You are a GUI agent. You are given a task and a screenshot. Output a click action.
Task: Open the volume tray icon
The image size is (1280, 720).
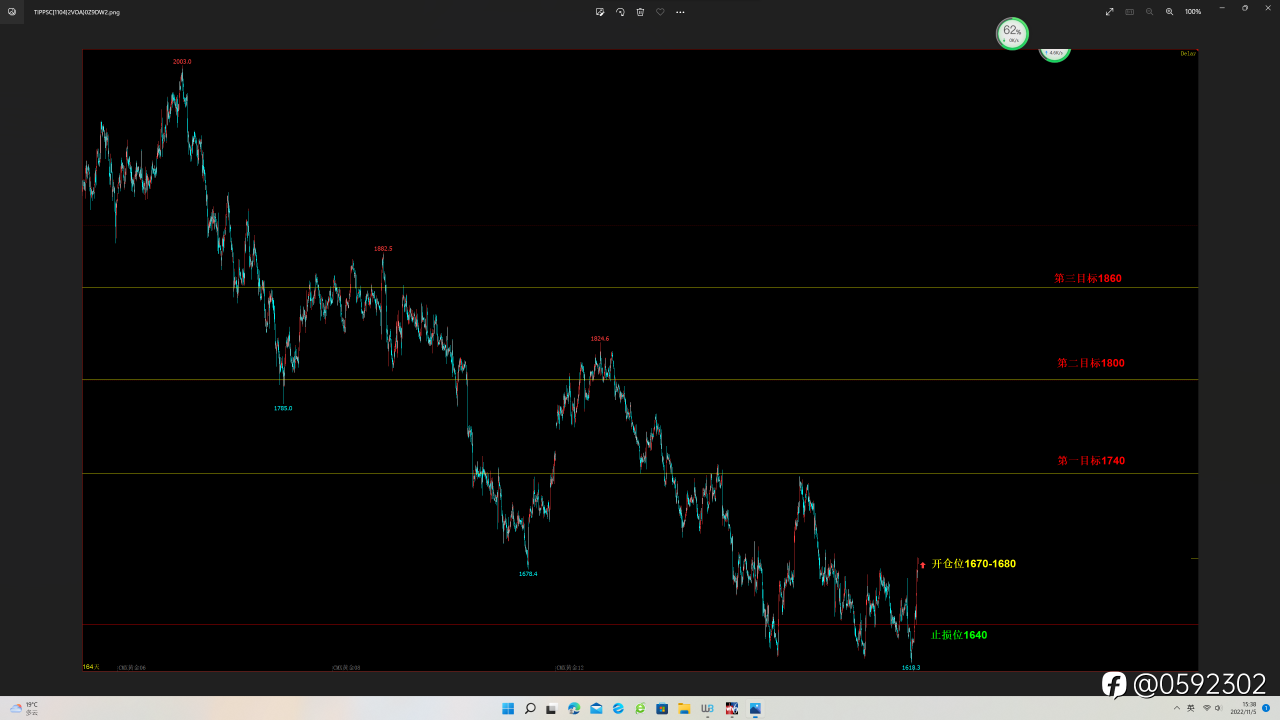point(1218,708)
